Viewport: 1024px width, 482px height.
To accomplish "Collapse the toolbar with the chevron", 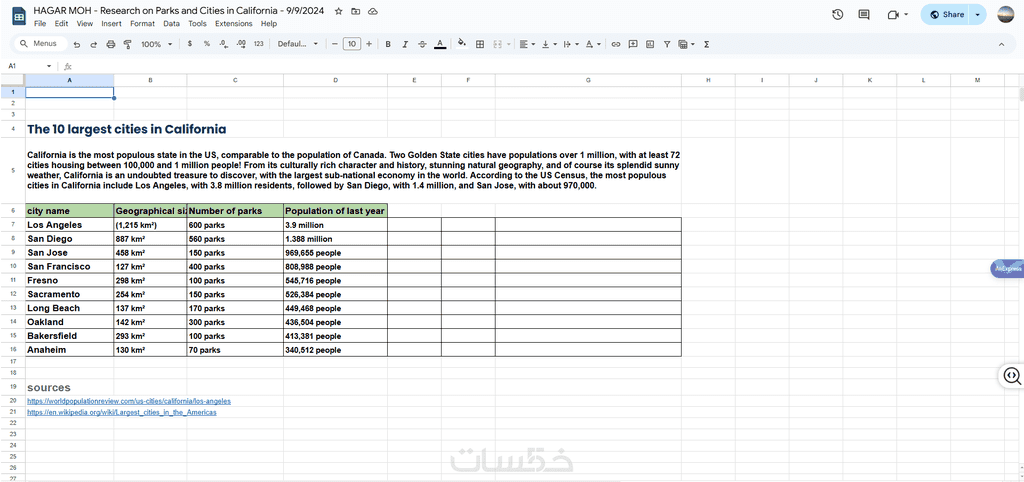I will [1001, 44].
